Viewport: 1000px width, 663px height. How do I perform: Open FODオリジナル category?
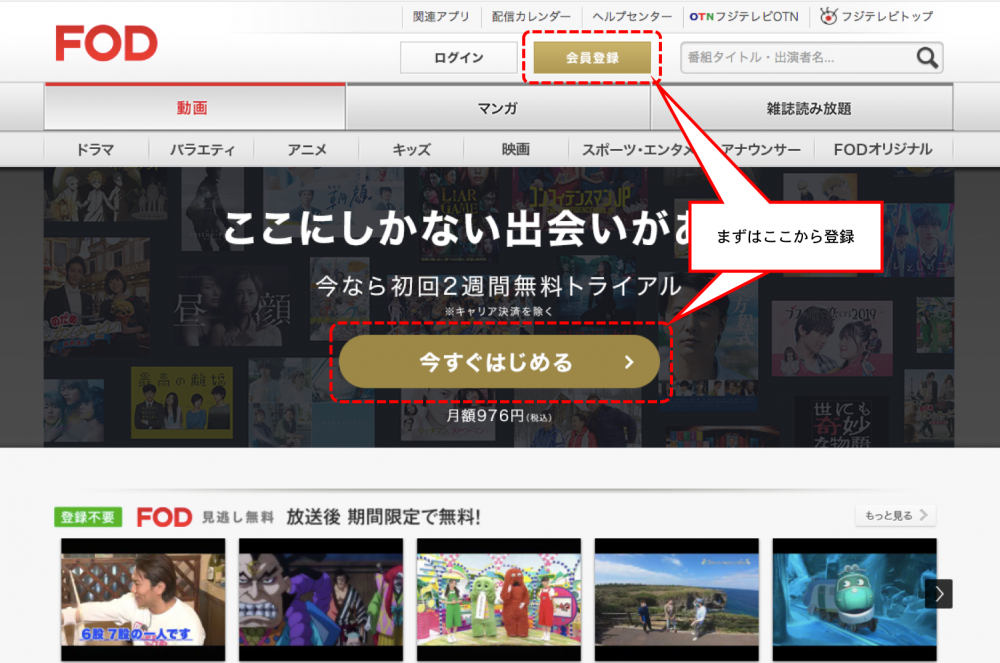pos(883,149)
